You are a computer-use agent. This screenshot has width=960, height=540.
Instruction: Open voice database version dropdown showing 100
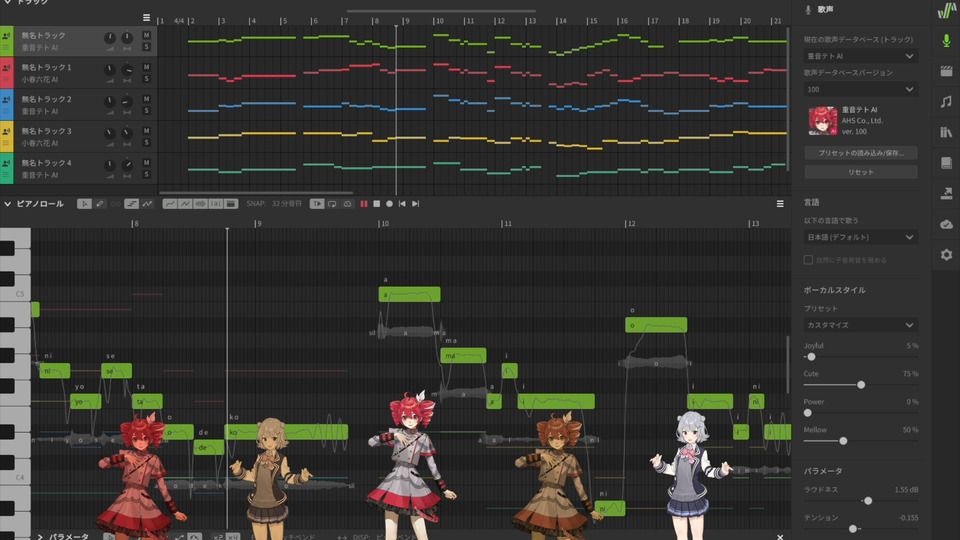pyautogui.click(x=860, y=89)
